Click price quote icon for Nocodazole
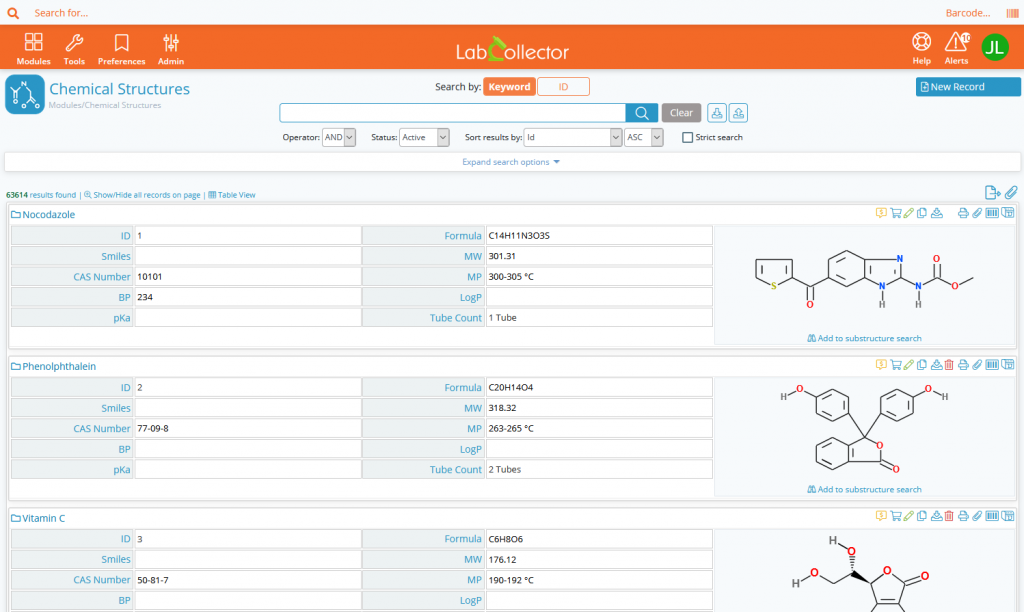The height and width of the screenshot is (612, 1024). 881,213
